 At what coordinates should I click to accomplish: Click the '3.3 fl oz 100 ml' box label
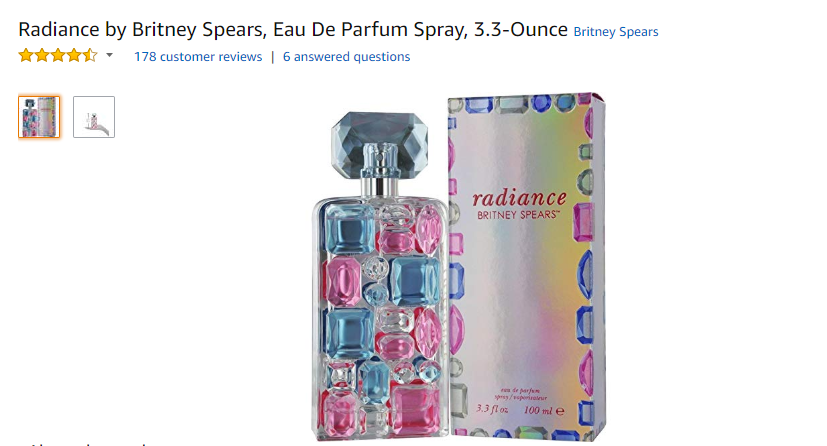520,410
